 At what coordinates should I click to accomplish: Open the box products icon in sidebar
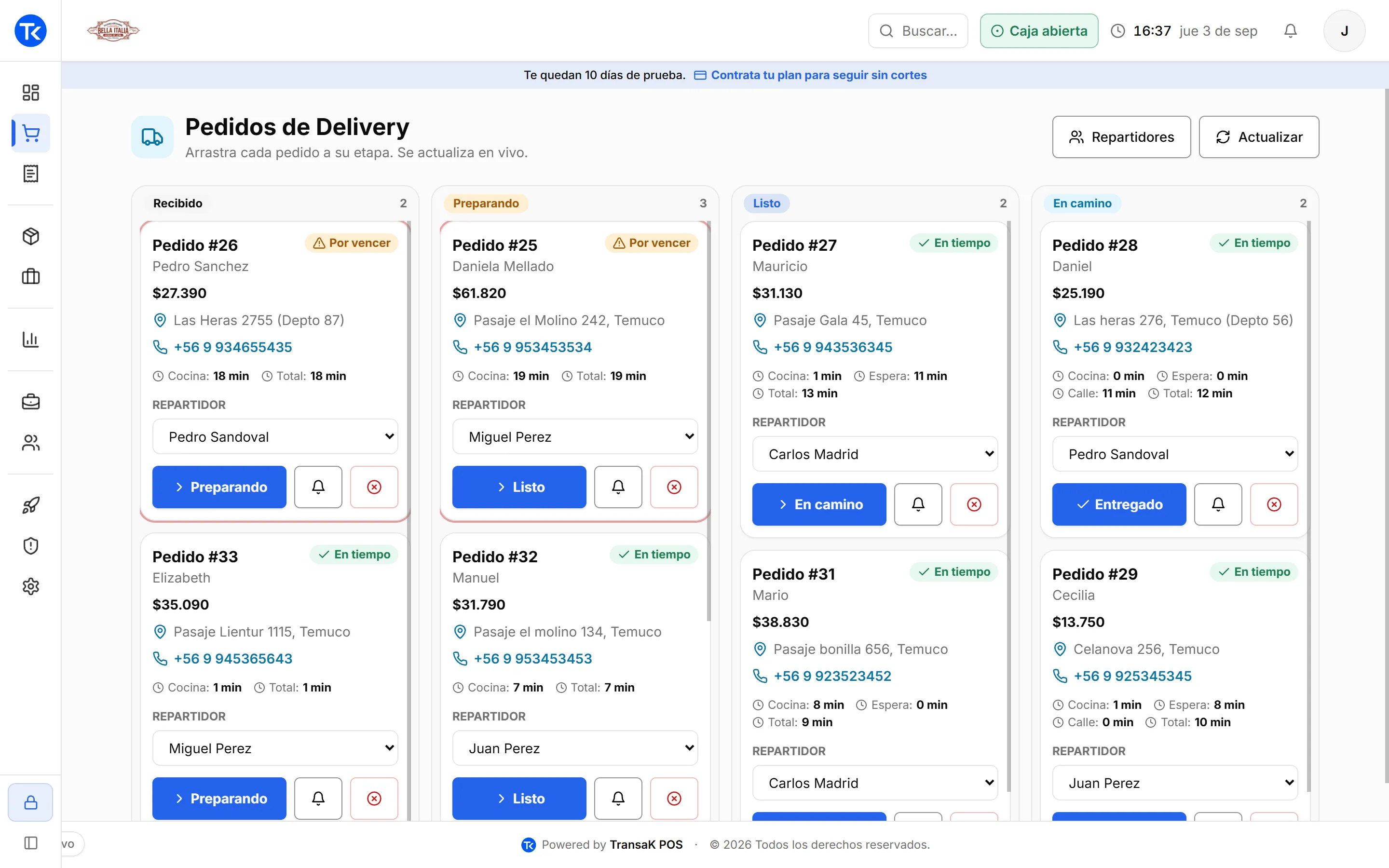[x=30, y=236]
